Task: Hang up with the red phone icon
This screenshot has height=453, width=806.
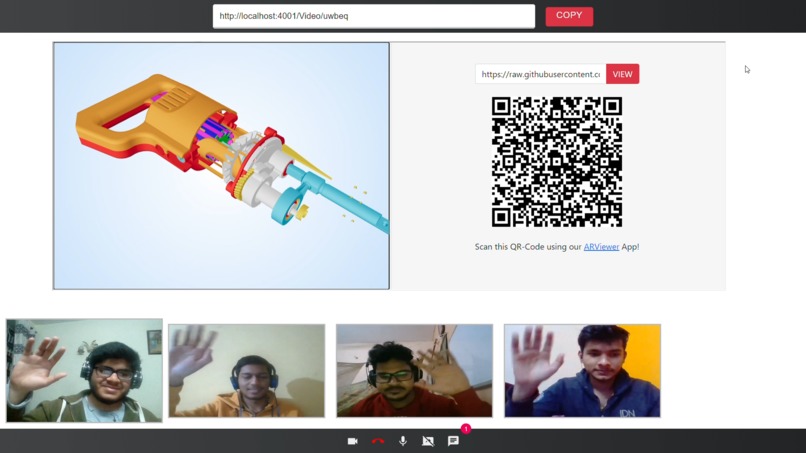Action: coord(378,441)
